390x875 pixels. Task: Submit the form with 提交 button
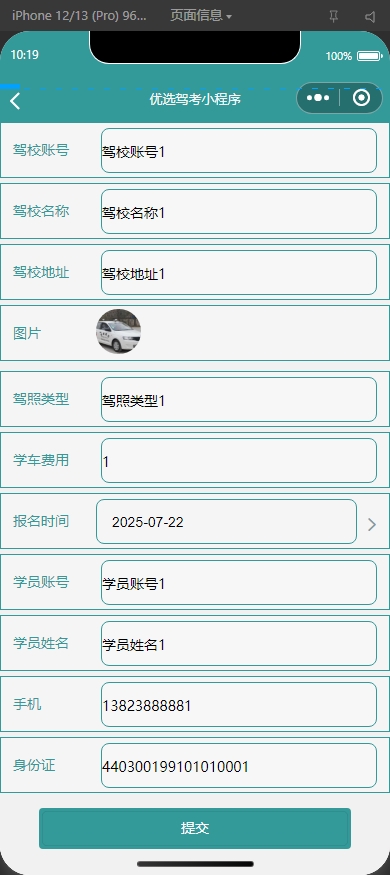click(195, 828)
